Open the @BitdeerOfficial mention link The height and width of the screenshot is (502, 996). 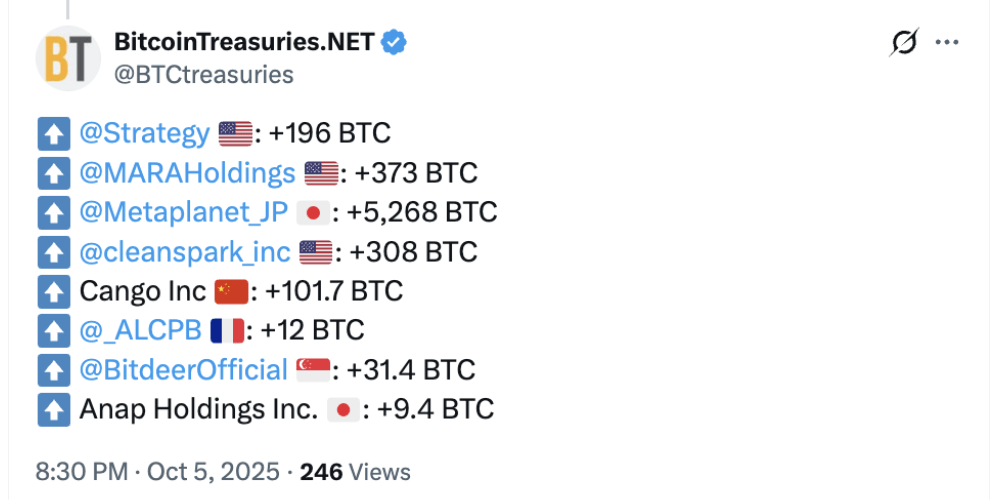pos(183,370)
